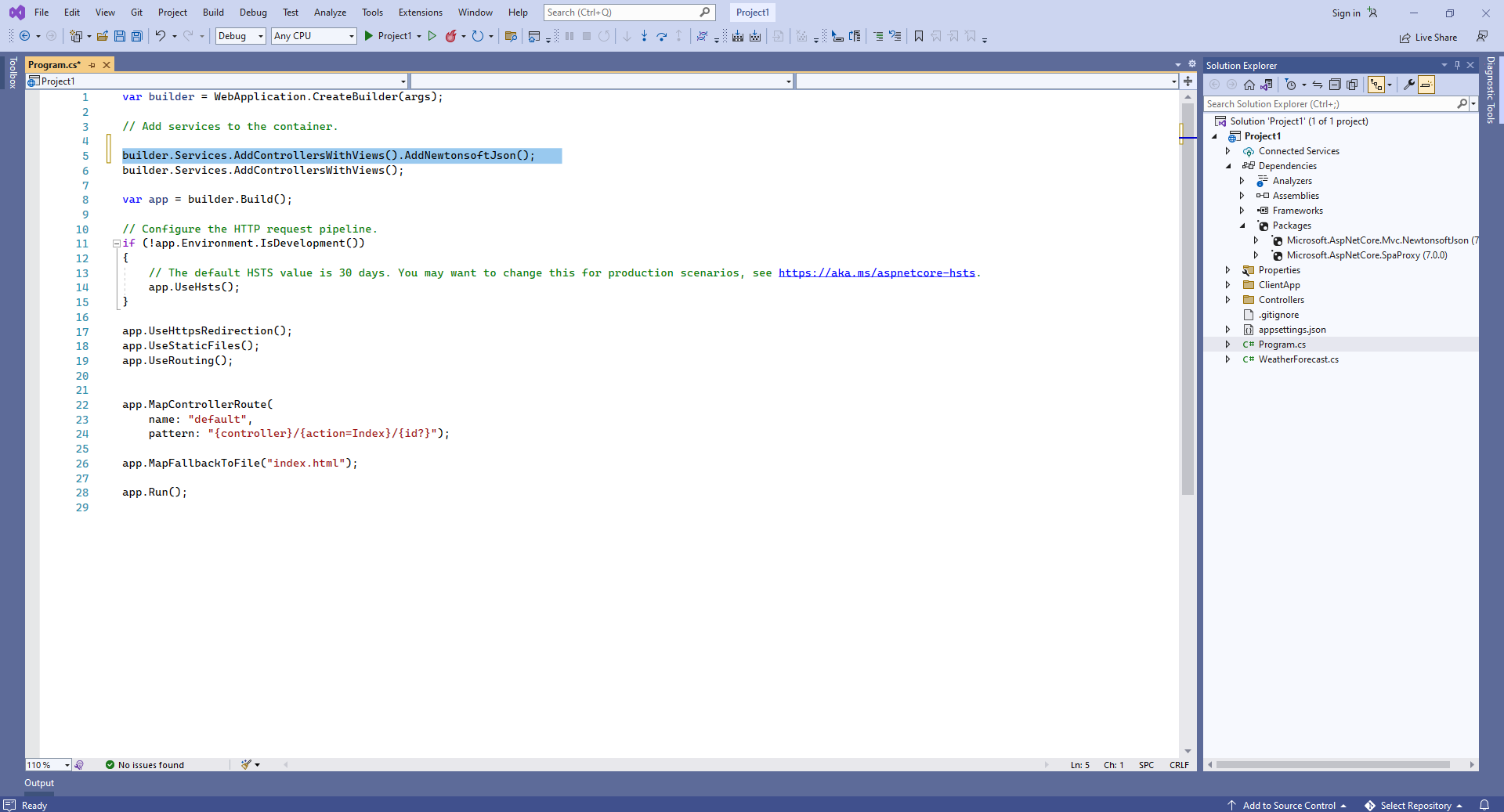Click the split editor window handle
1504x812 pixels.
click(x=1188, y=81)
